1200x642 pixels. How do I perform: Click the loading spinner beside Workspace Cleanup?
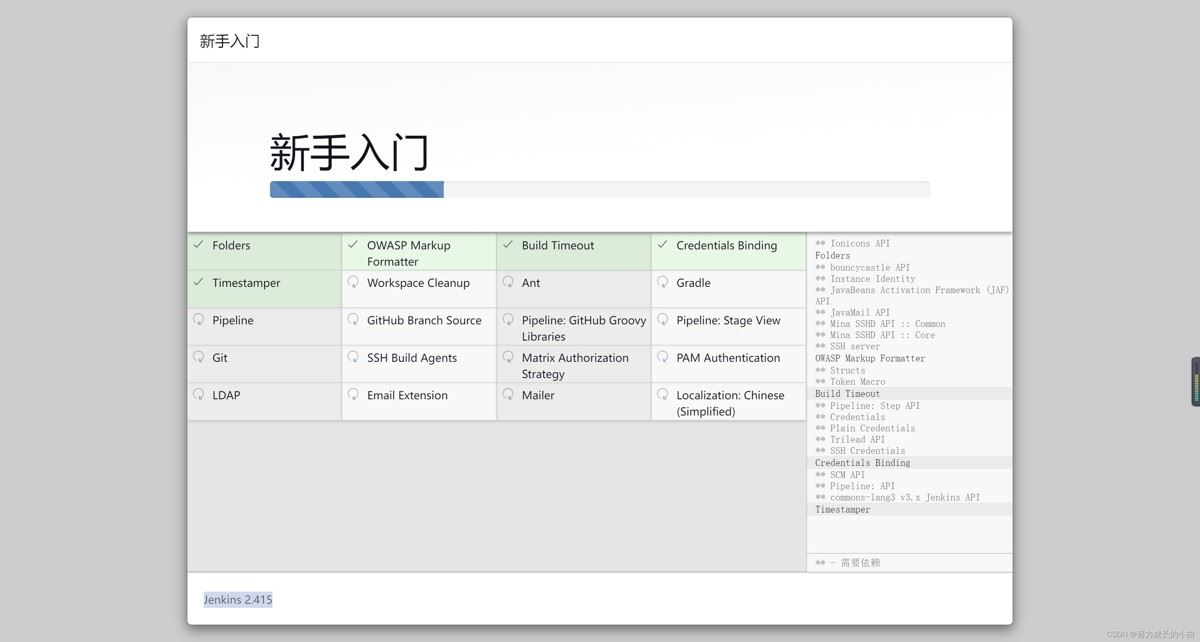pyautogui.click(x=353, y=283)
